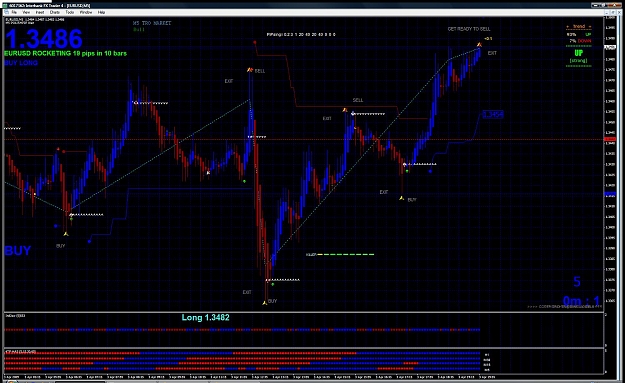Select the leftmost buy arrow above BUY label

[66, 234]
